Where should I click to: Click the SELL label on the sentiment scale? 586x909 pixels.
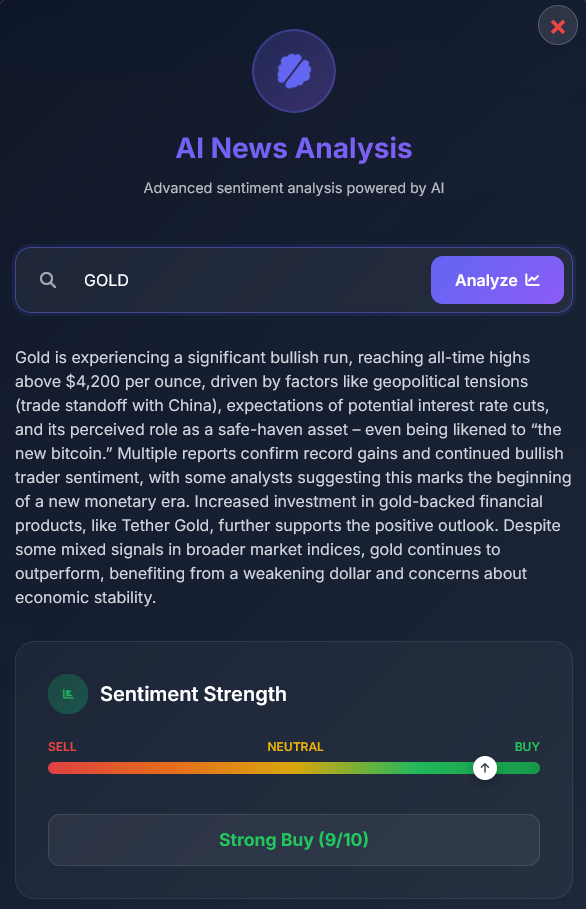coord(61,746)
